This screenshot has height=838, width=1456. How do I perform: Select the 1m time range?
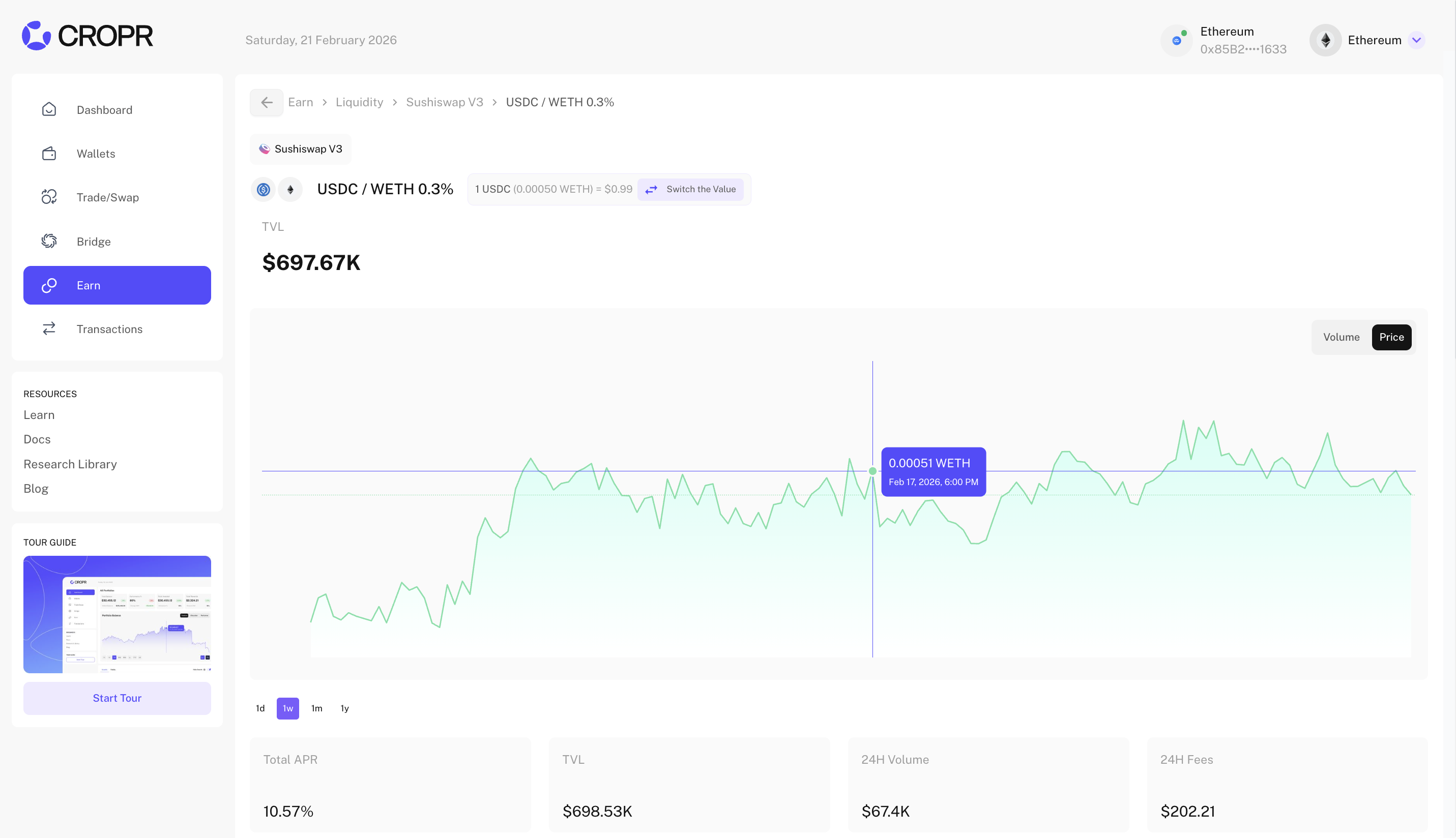316,708
